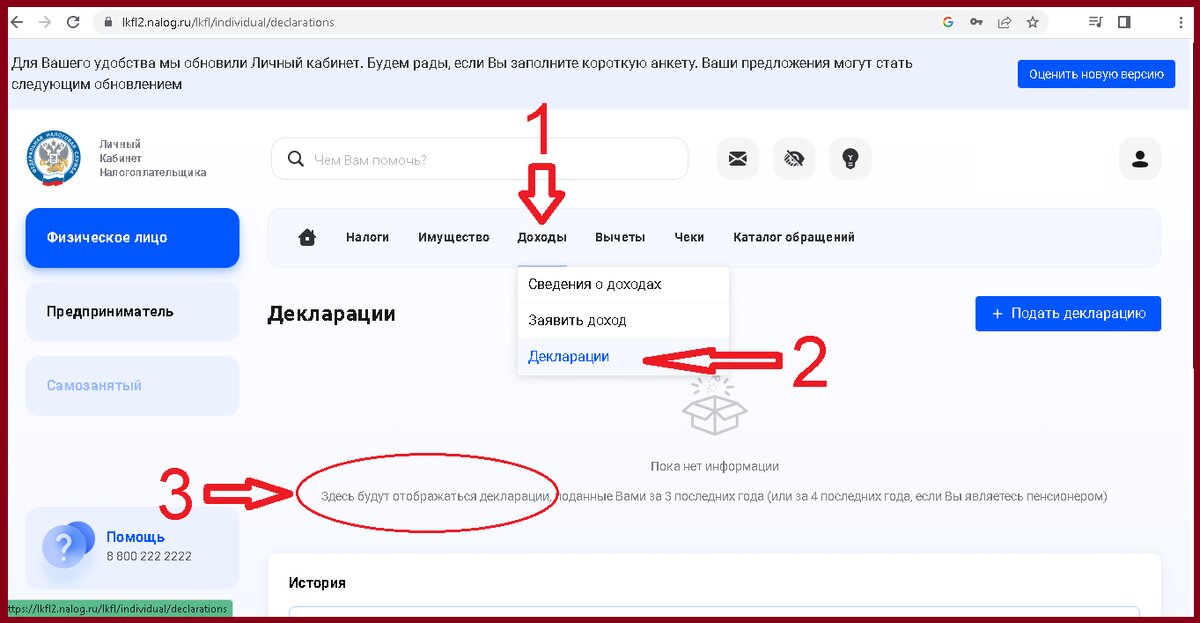Toggle hide-data crossed eye icon
1200x623 pixels.
794,158
